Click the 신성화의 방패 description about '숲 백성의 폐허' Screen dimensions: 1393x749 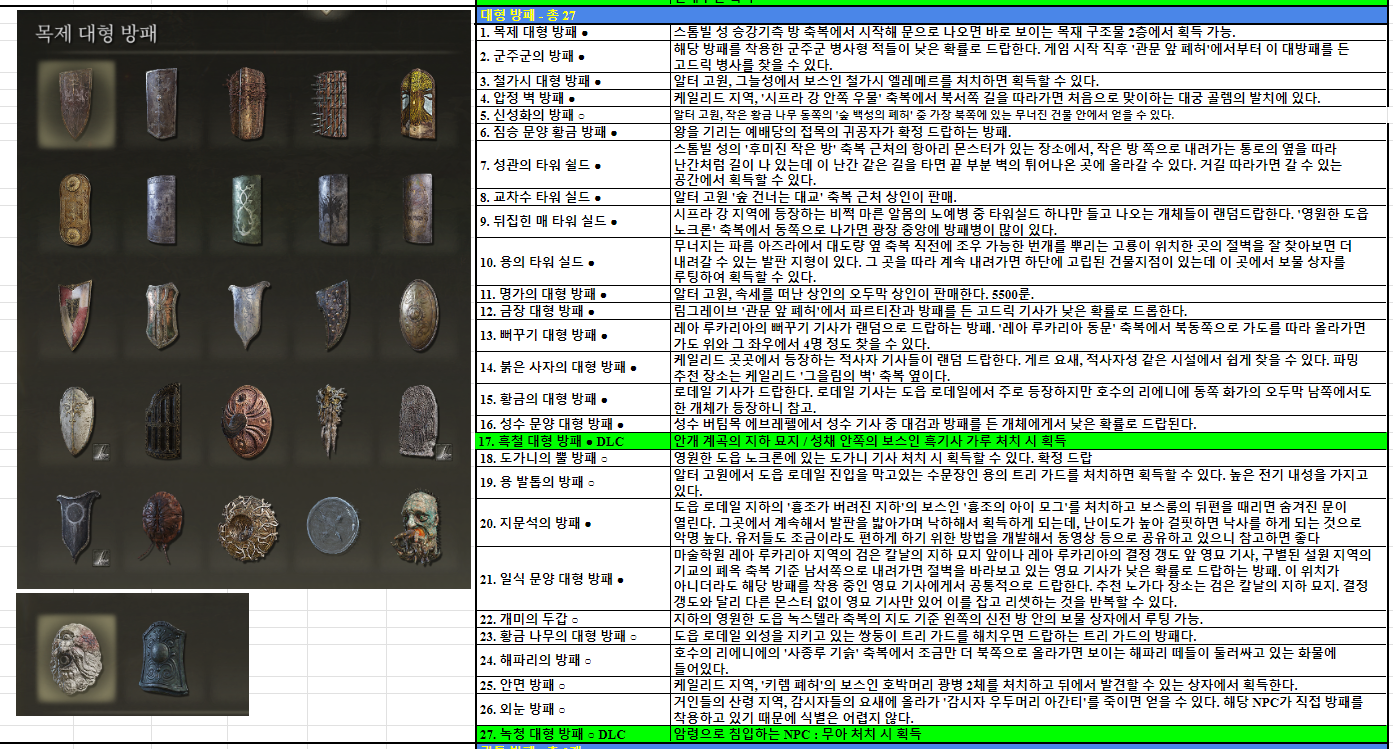[1031, 115]
